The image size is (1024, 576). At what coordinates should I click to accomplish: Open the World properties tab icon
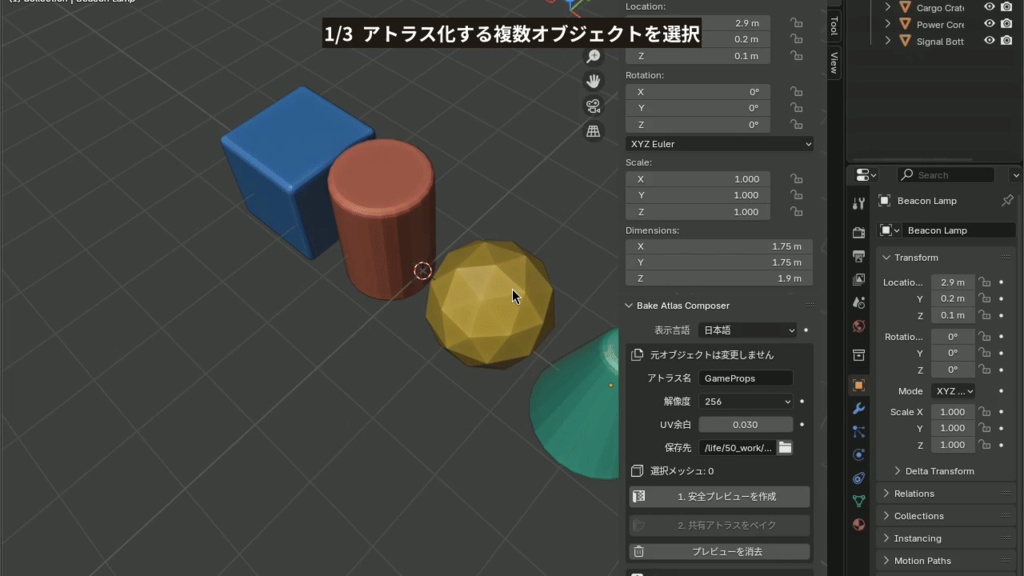tap(859, 326)
